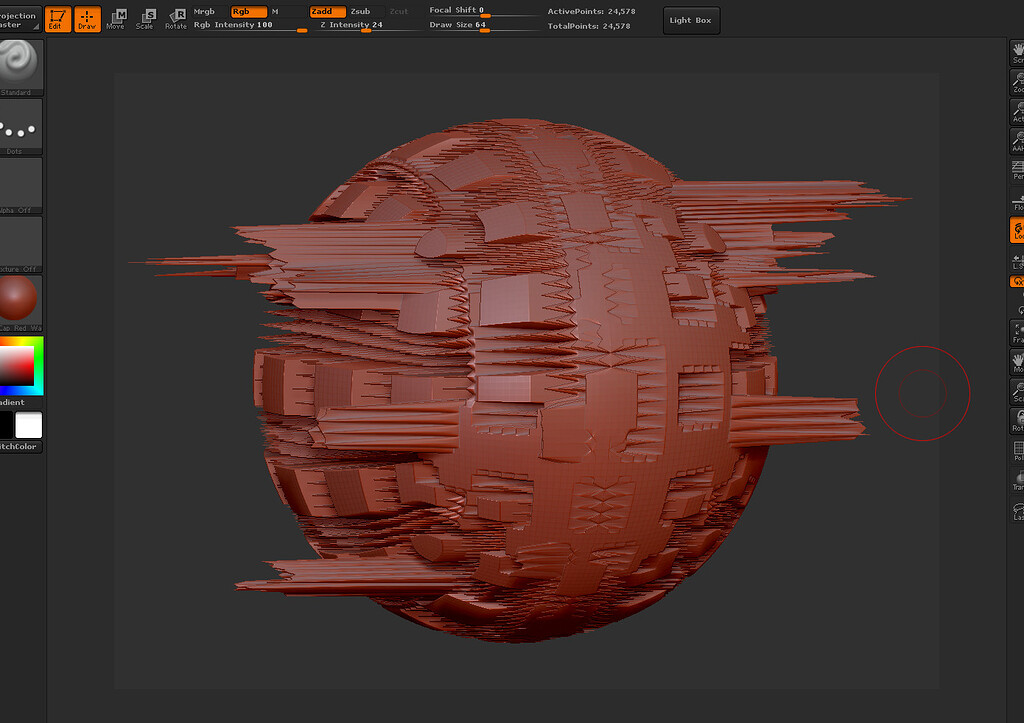
Task: Open the Light Box browser
Action: click(691, 19)
